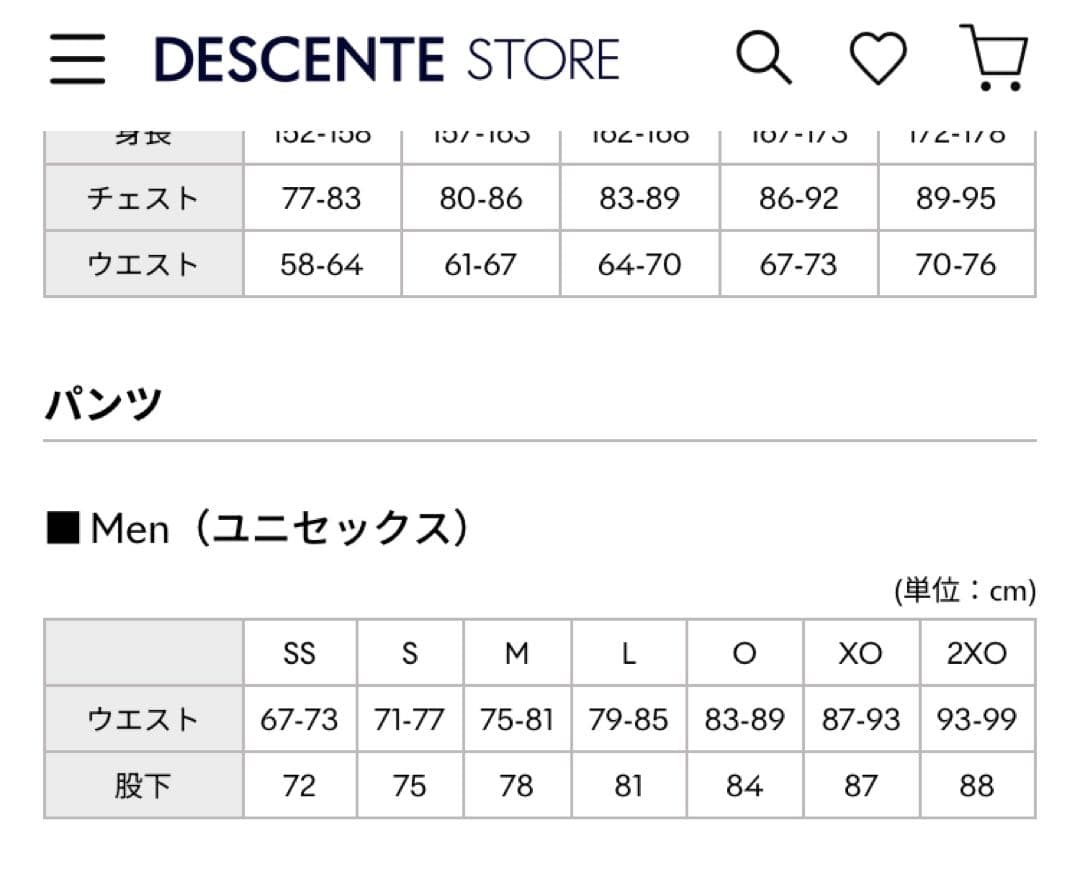Click the ウエスト row label in pants table
The image size is (1080, 896).
coord(142,719)
